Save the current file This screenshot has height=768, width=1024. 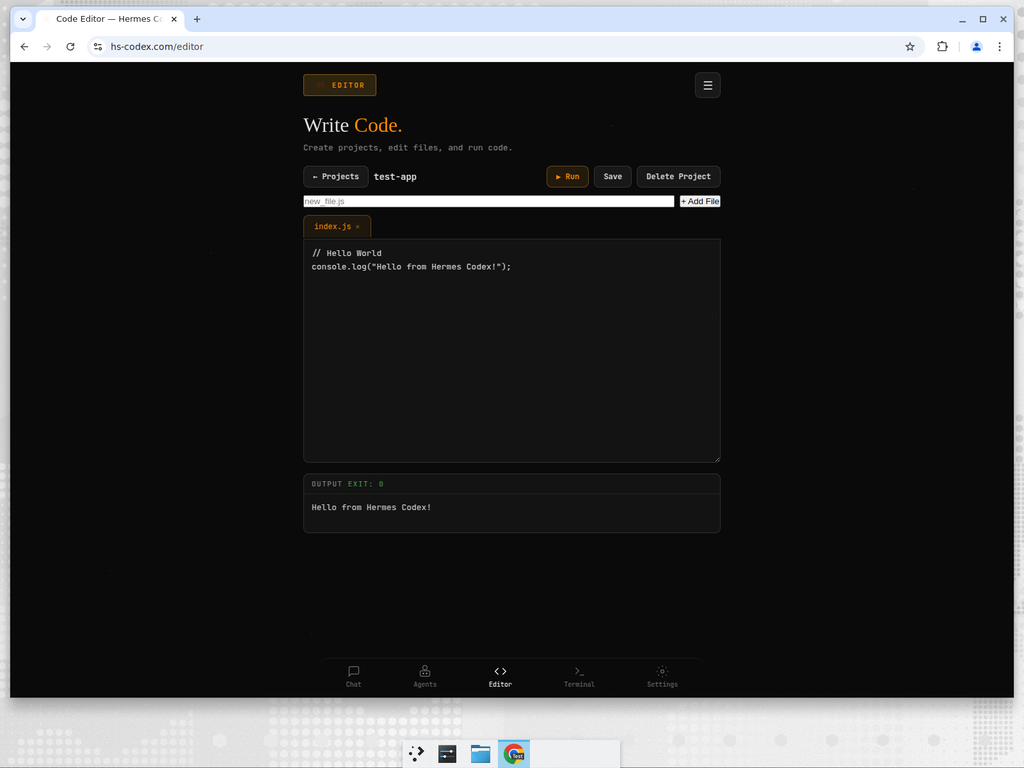pyautogui.click(x=613, y=176)
